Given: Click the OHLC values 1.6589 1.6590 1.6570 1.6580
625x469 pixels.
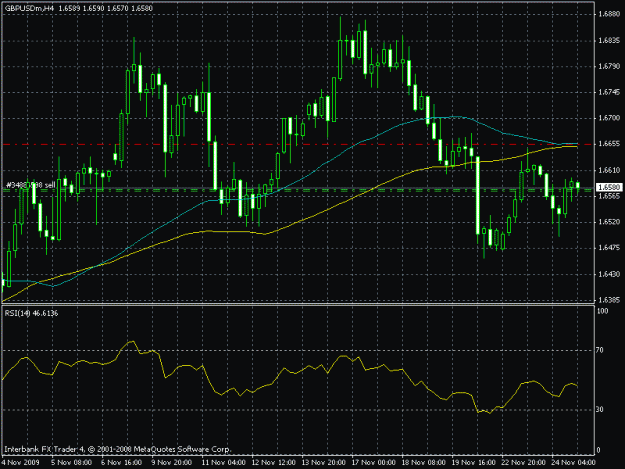Looking at the screenshot, I should coord(105,8).
